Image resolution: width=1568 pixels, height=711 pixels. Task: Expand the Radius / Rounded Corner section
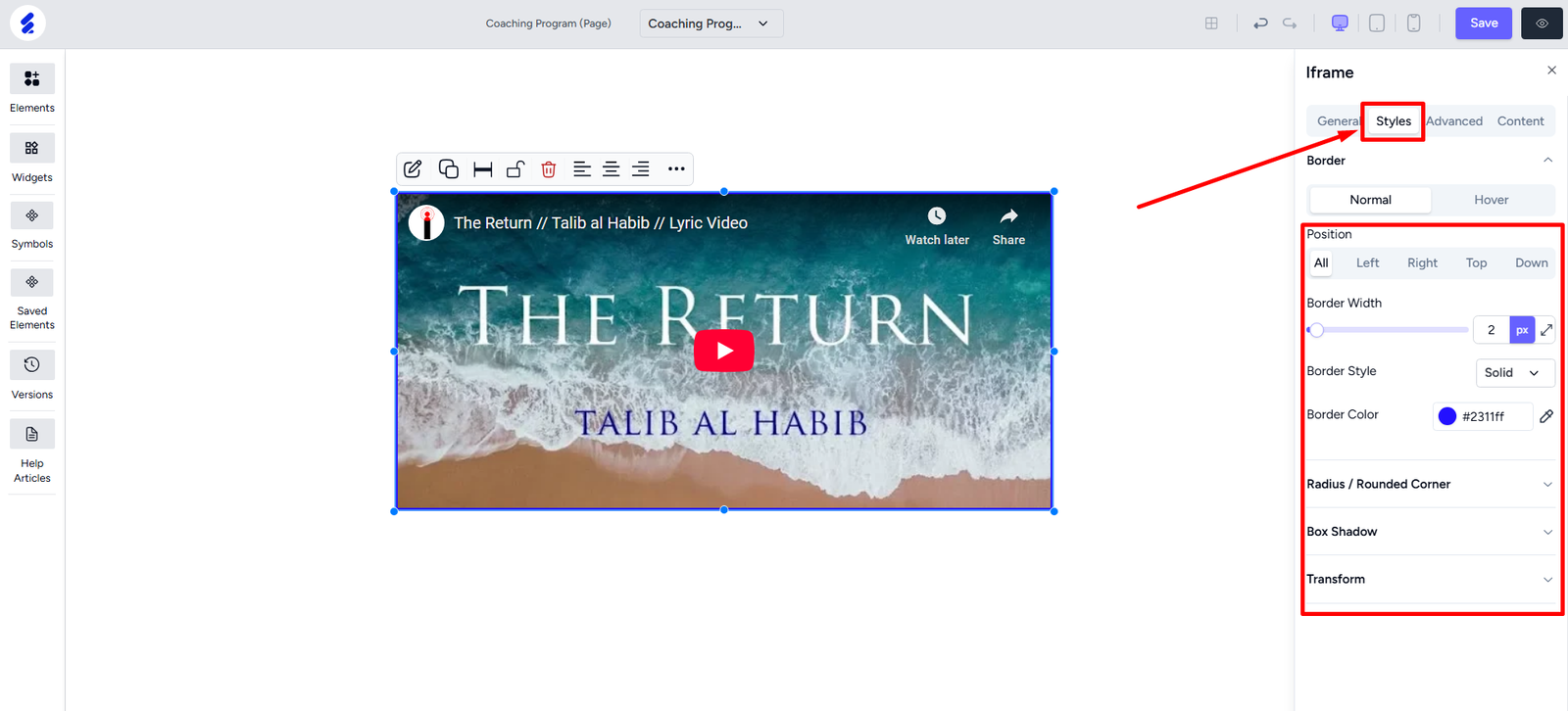(x=1430, y=484)
